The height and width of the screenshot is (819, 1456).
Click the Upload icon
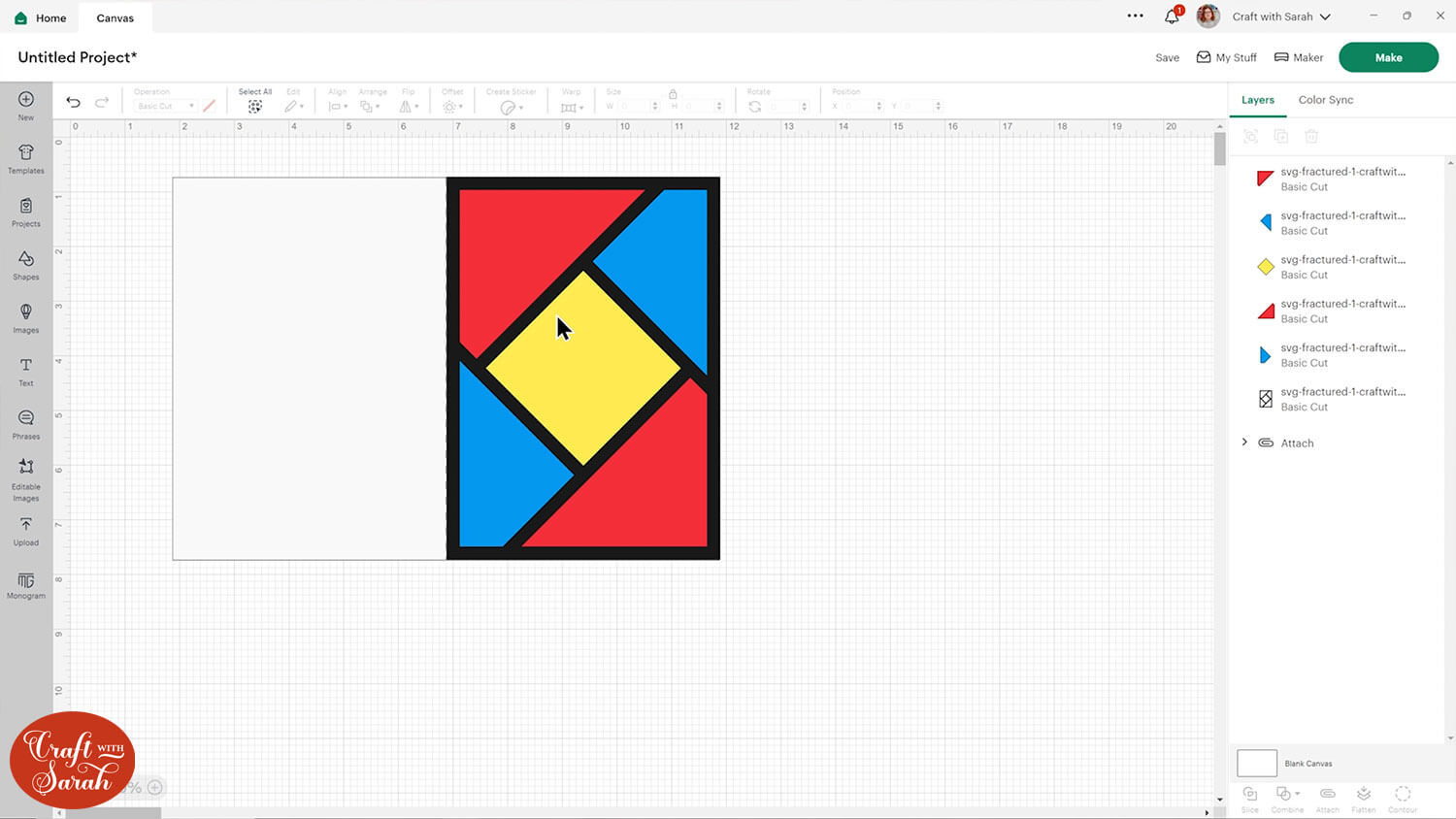pos(26,524)
